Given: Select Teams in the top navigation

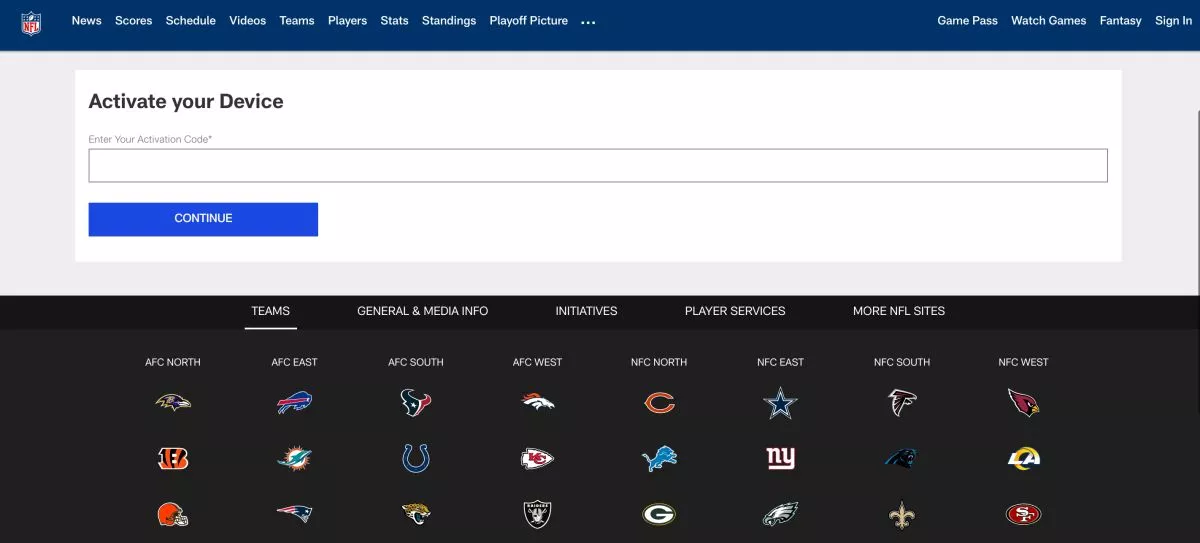Looking at the screenshot, I should click(297, 21).
